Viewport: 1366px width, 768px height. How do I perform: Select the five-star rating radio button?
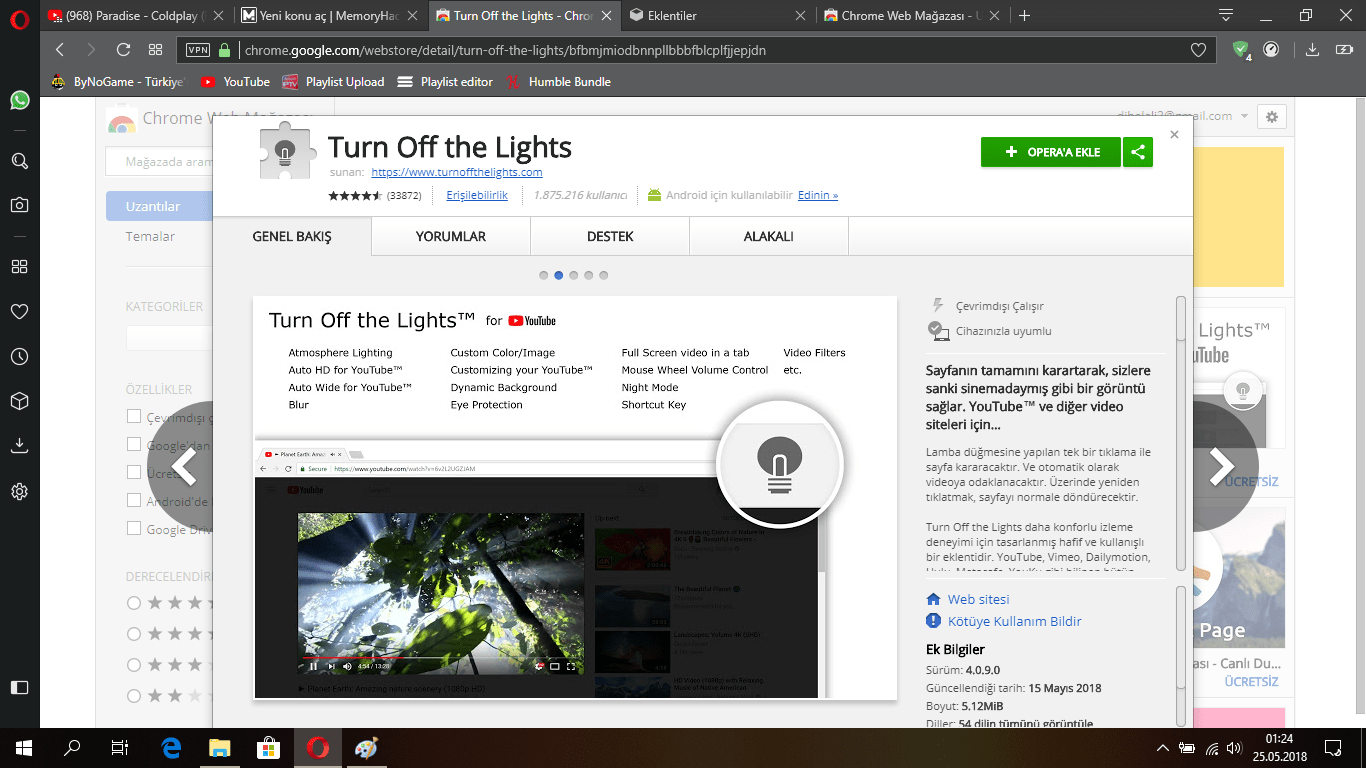pos(134,603)
